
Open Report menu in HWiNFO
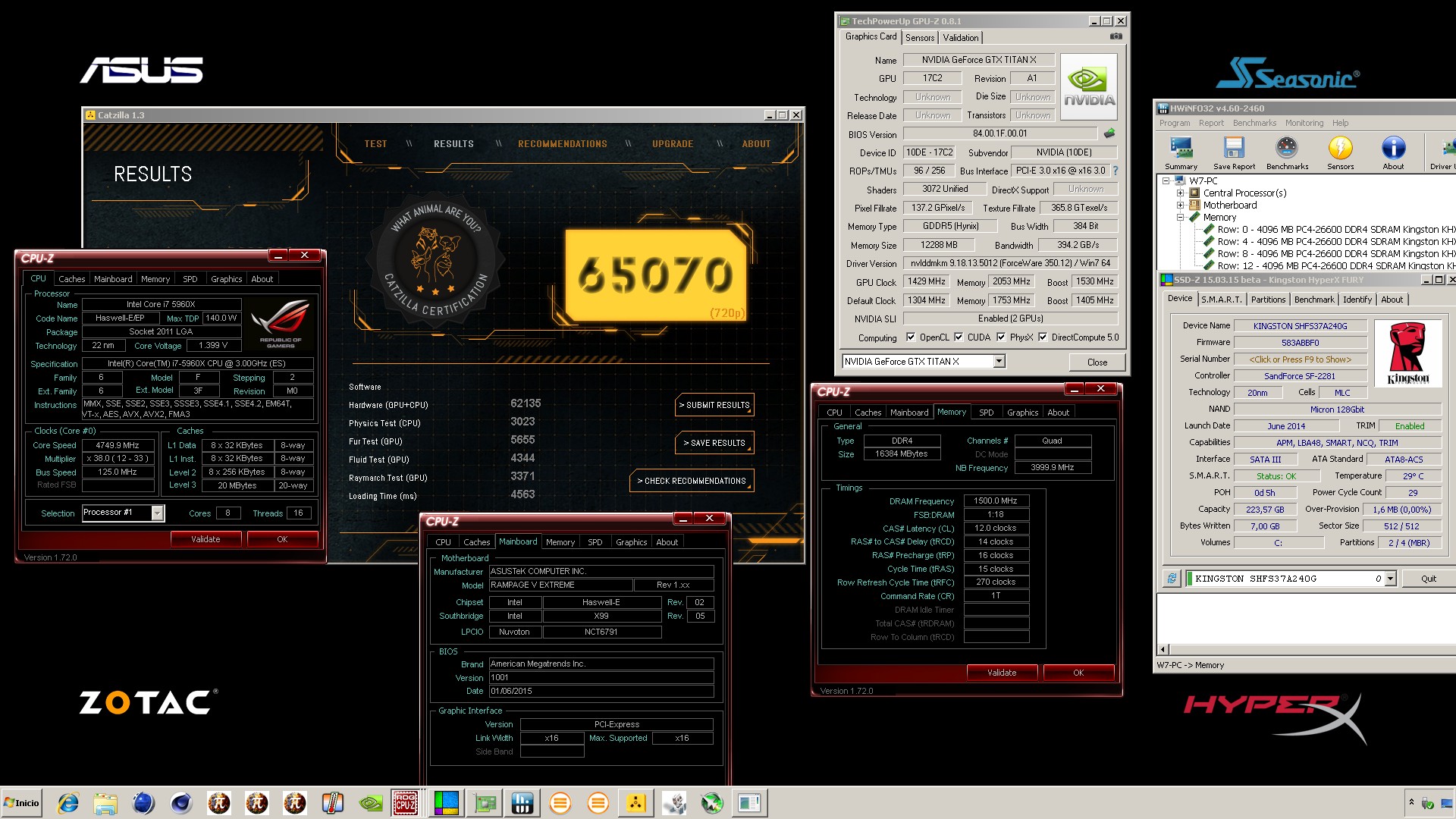pos(1211,123)
